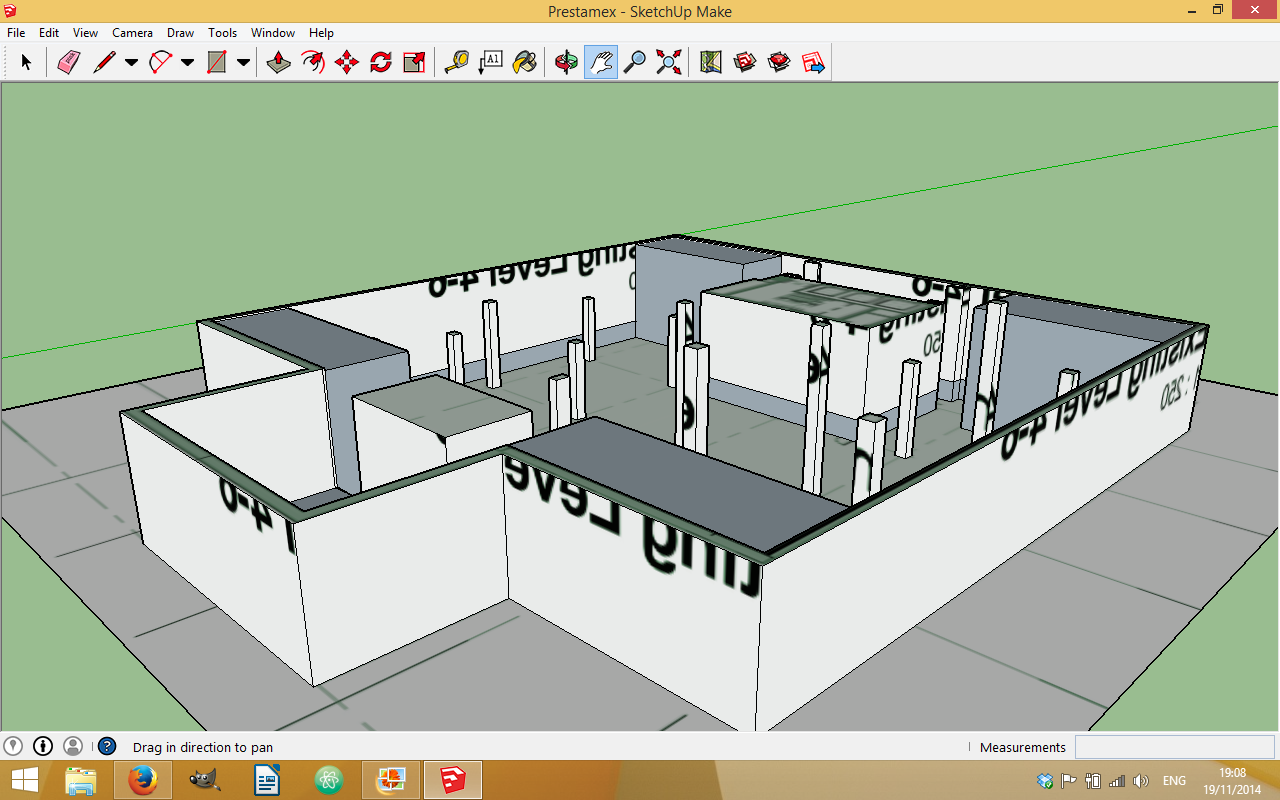Select the Eraser tool

click(x=68, y=63)
